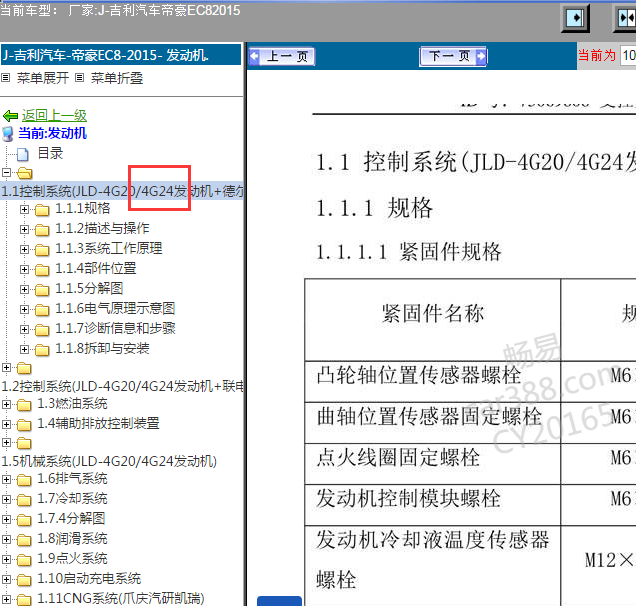Go to next page with 下一页
Viewport: 636px width, 606px height.
[x=453, y=56]
